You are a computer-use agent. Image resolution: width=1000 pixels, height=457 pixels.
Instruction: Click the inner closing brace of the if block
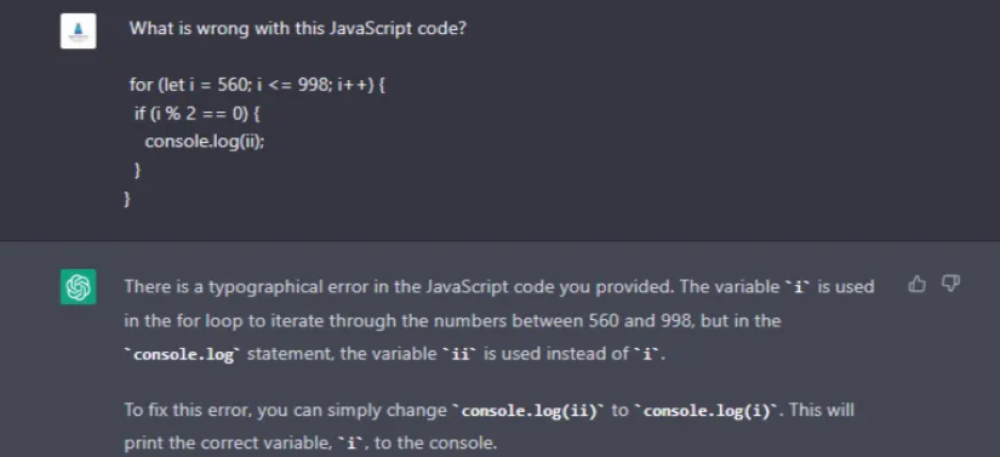click(137, 170)
